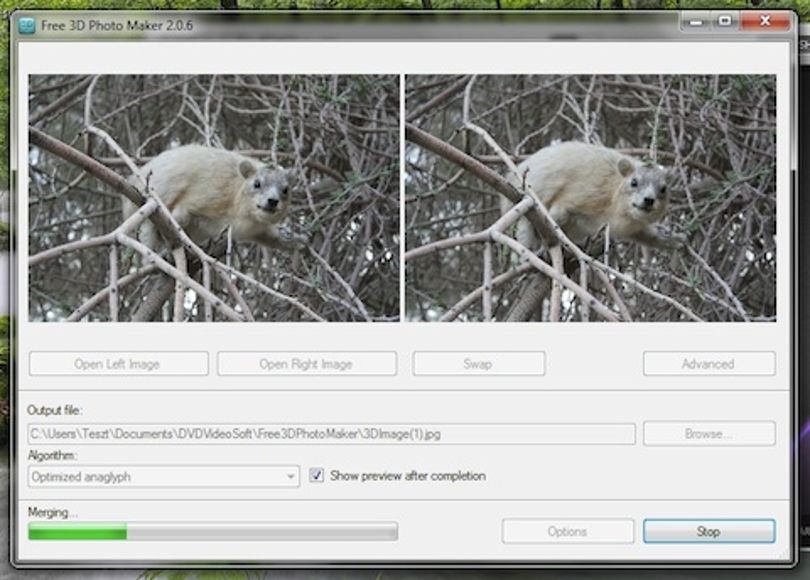Open the Options dialog
The image size is (810, 580).
coord(568,531)
